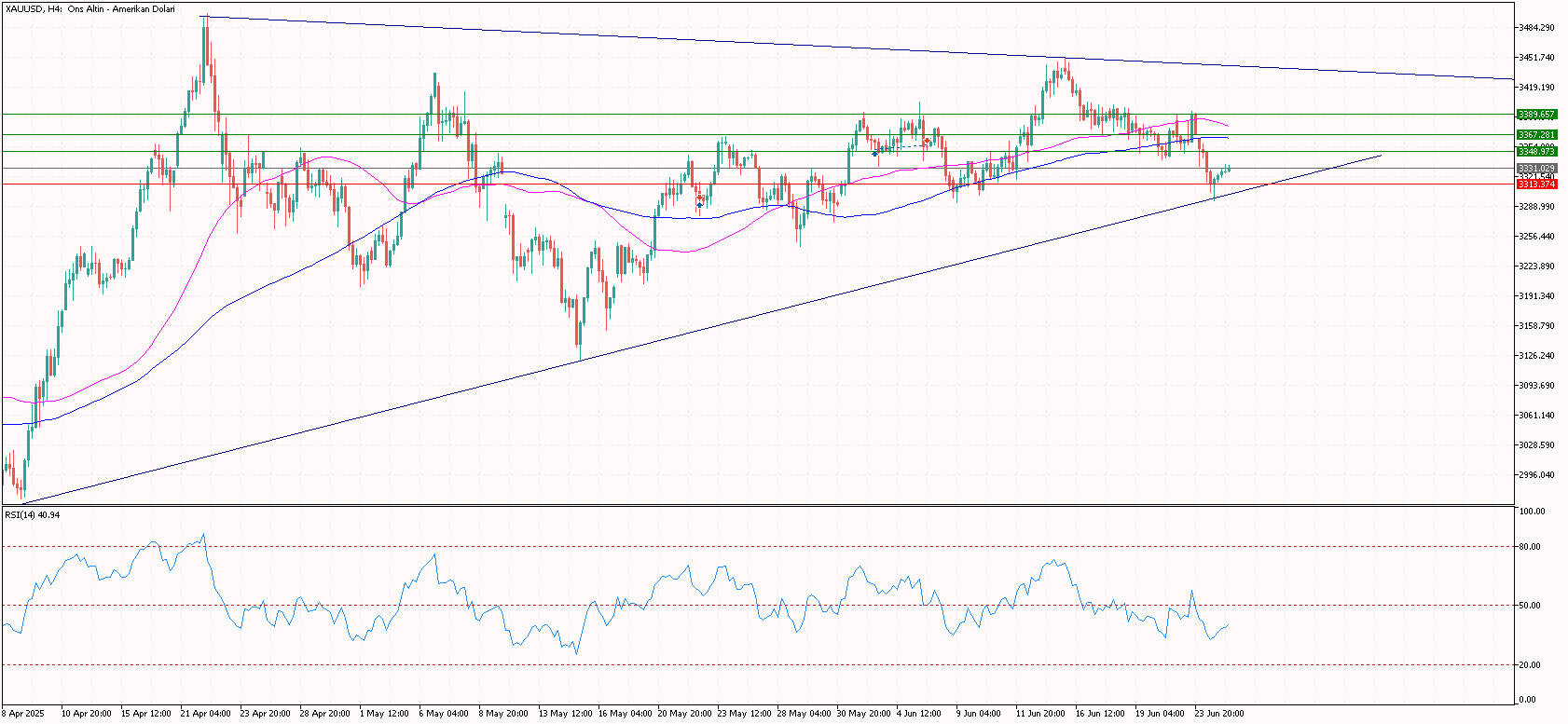
Task: Click the 13 May 12:00 time label
Action: coord(565,714)
